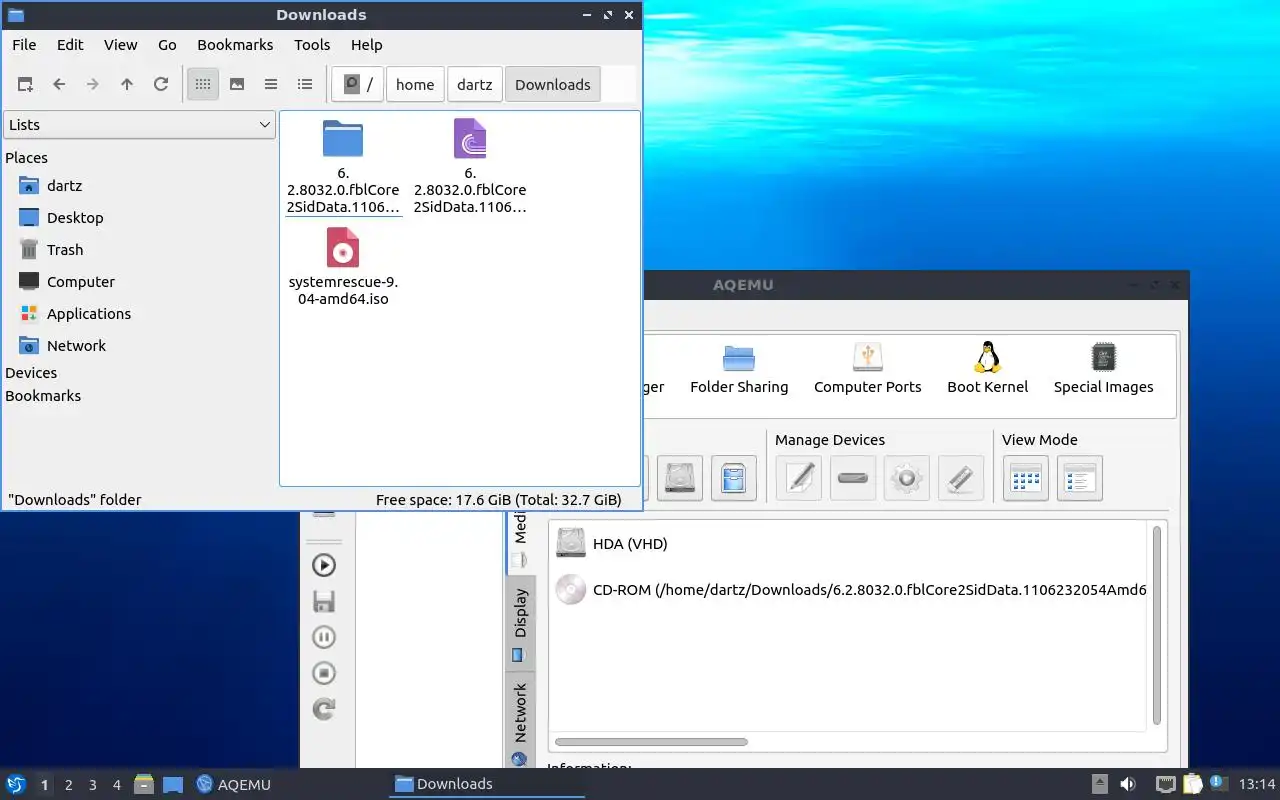Pause the virtual machine

(324, 637)
